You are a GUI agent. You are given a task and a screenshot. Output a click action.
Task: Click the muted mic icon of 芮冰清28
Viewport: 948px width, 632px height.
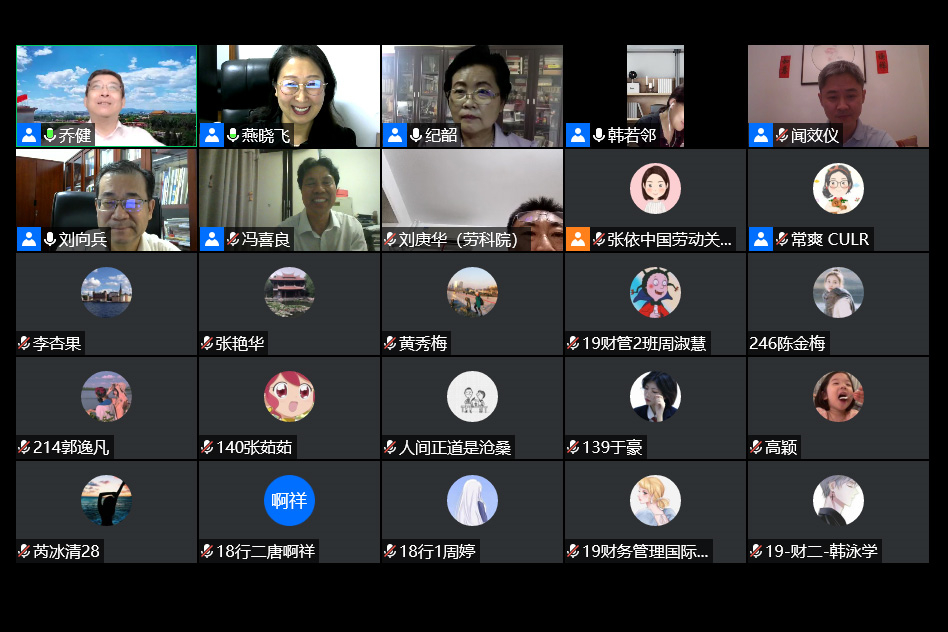(24, 552)
